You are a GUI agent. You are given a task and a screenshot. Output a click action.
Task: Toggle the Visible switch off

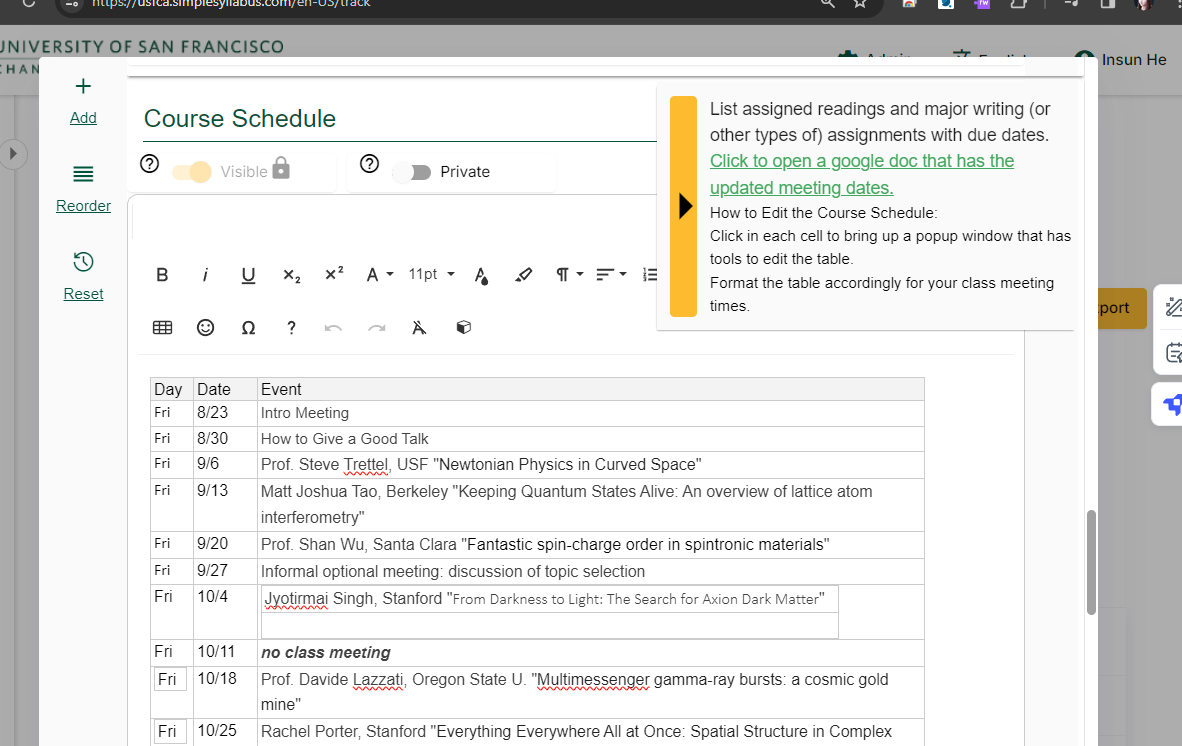[191, 172]
